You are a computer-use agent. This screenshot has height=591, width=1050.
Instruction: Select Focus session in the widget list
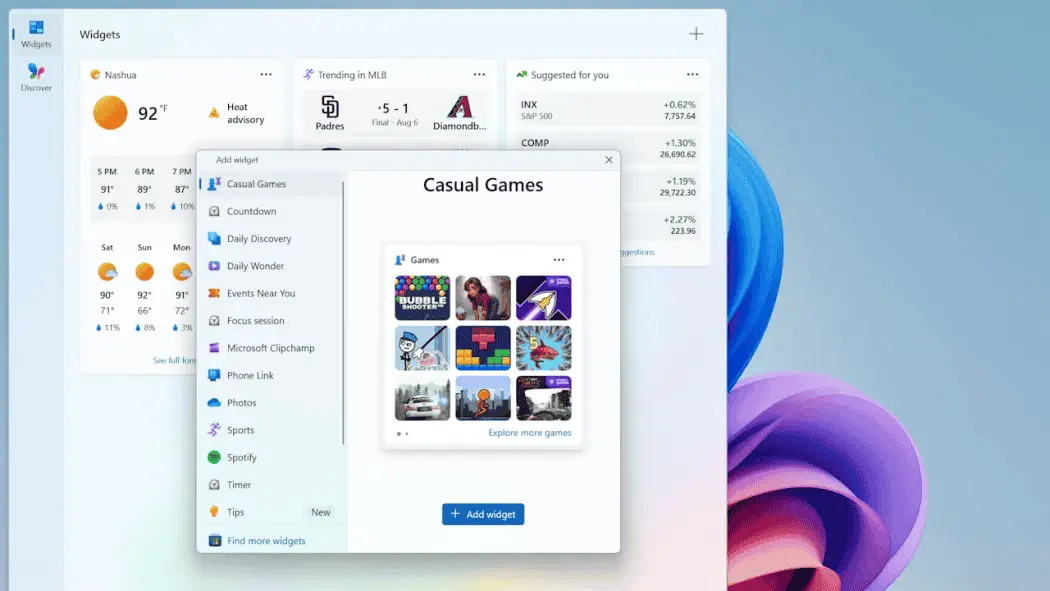click(271, 321)
